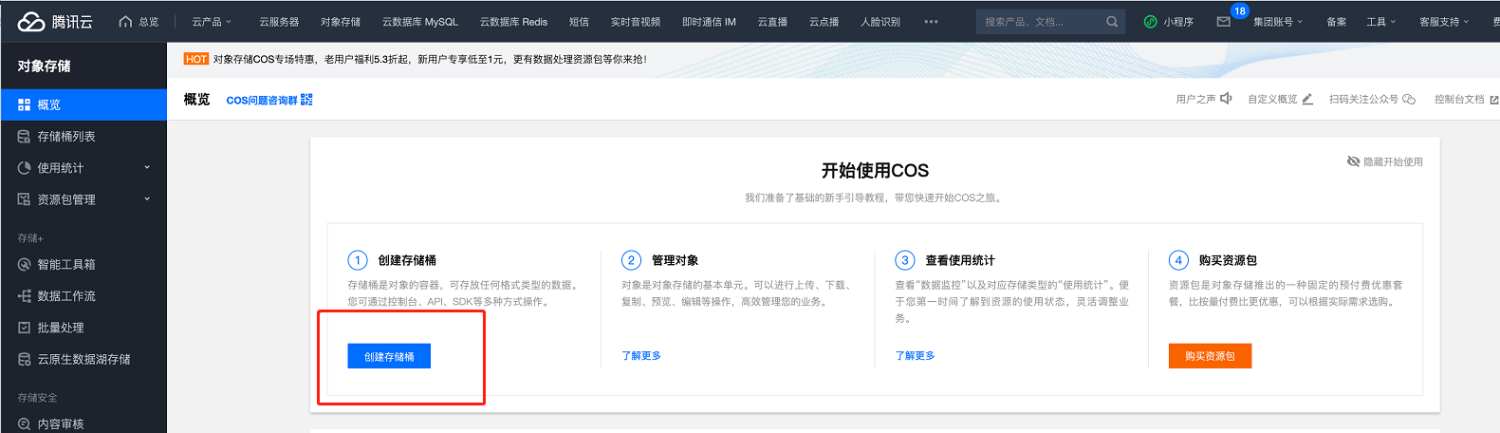Click the search magnifier icon
This screenshot has width=1500, height=433.
click(1112, 21)
